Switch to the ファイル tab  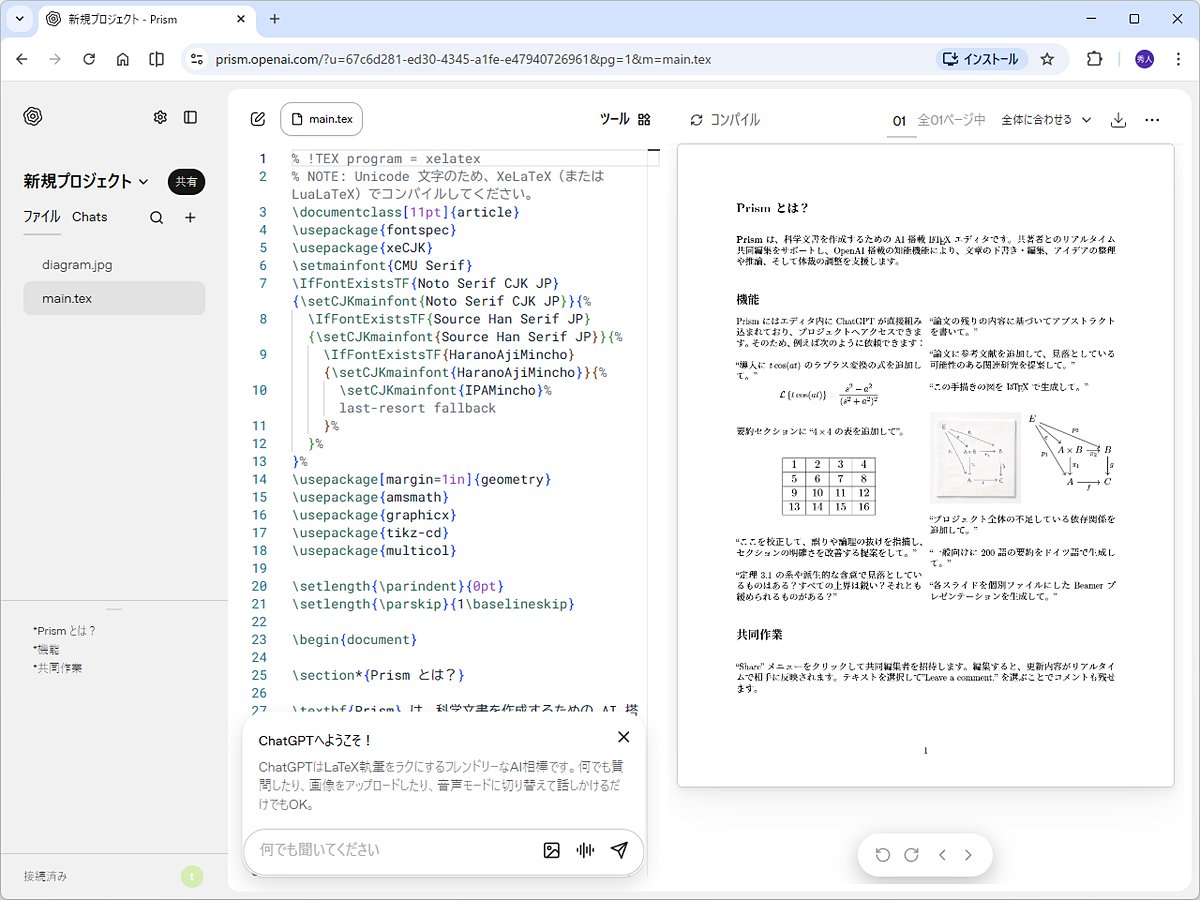click(42, 217)
